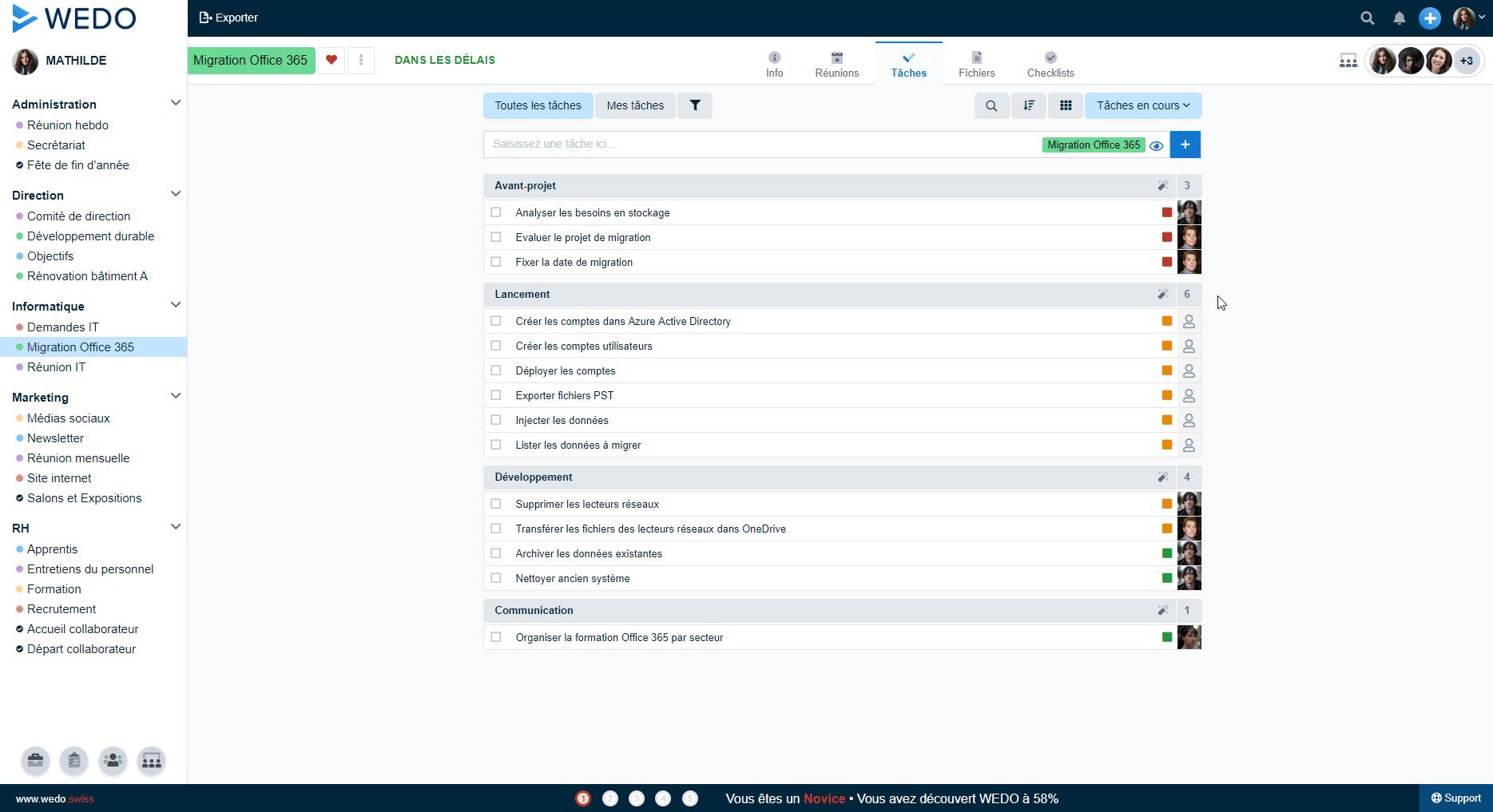
Task: Open the Tâches en cours dropdown
Action: pos(1143,105)
